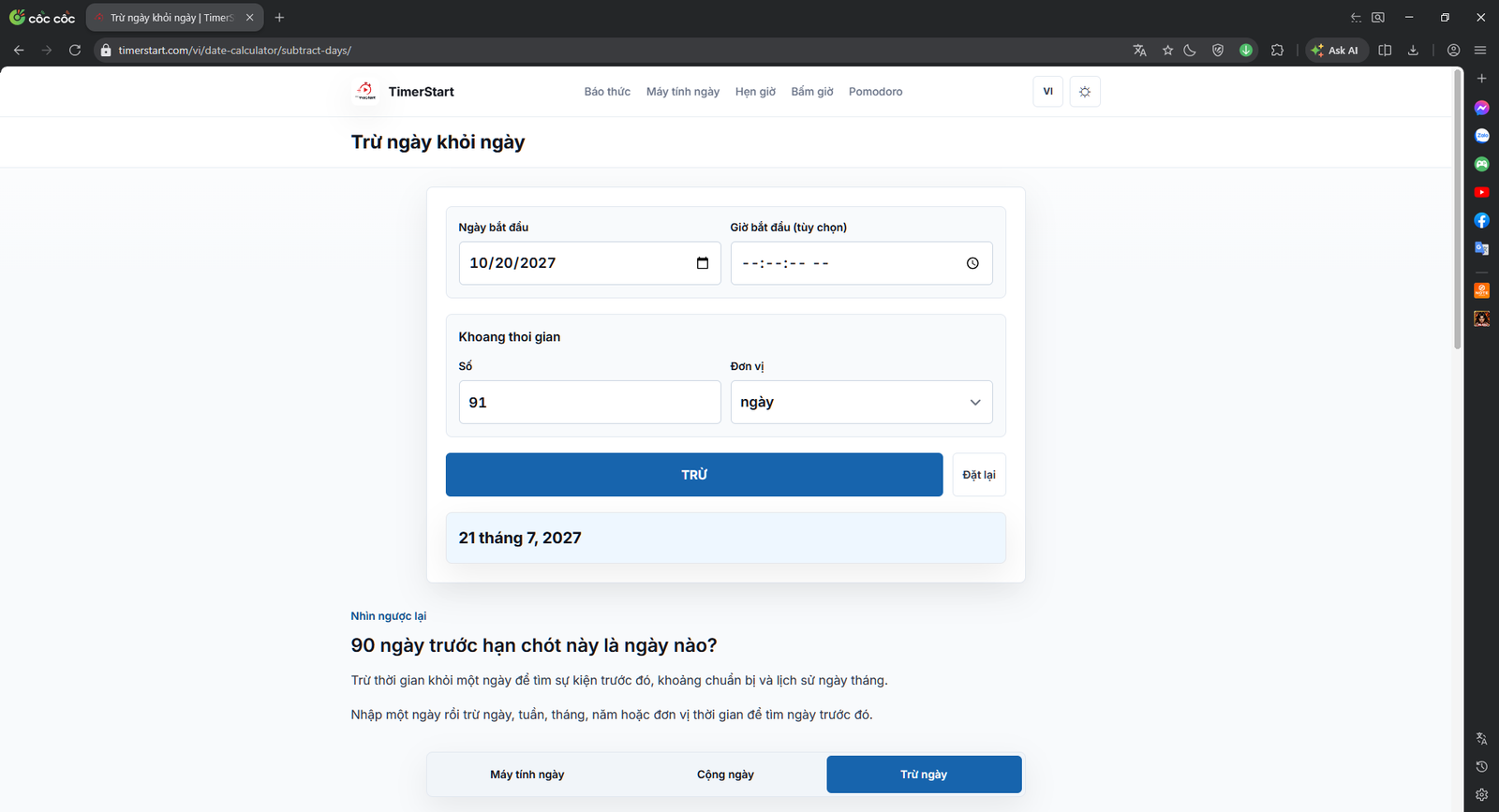Click the Đặt lại reset button
Viewport: 1499px width, 812px height.
pyautogui.click(x=979, y=475)
